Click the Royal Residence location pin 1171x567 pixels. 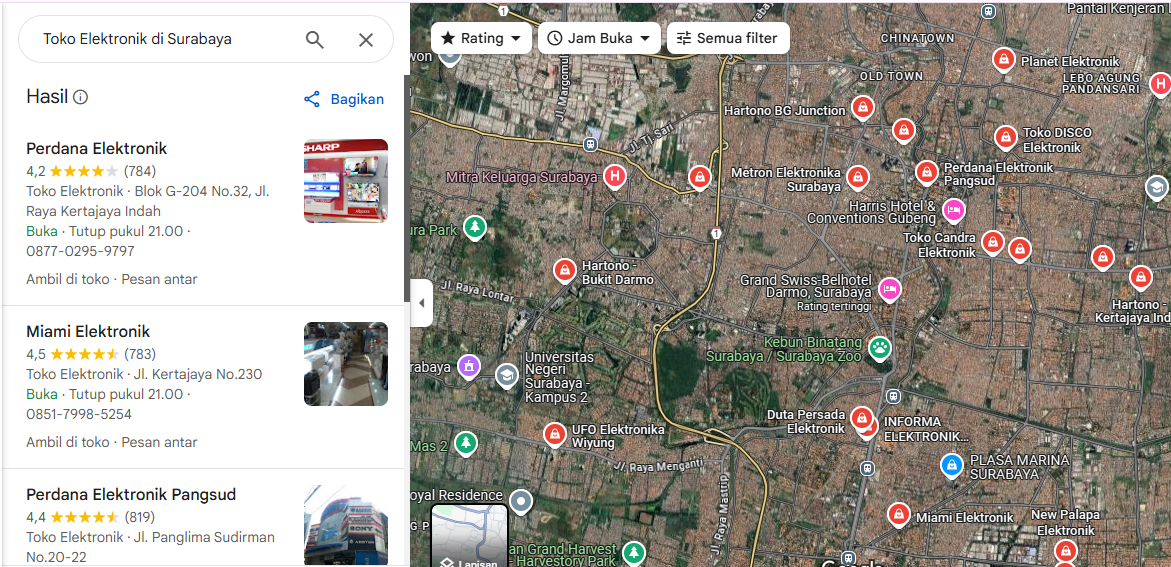[x=521, y=501]
